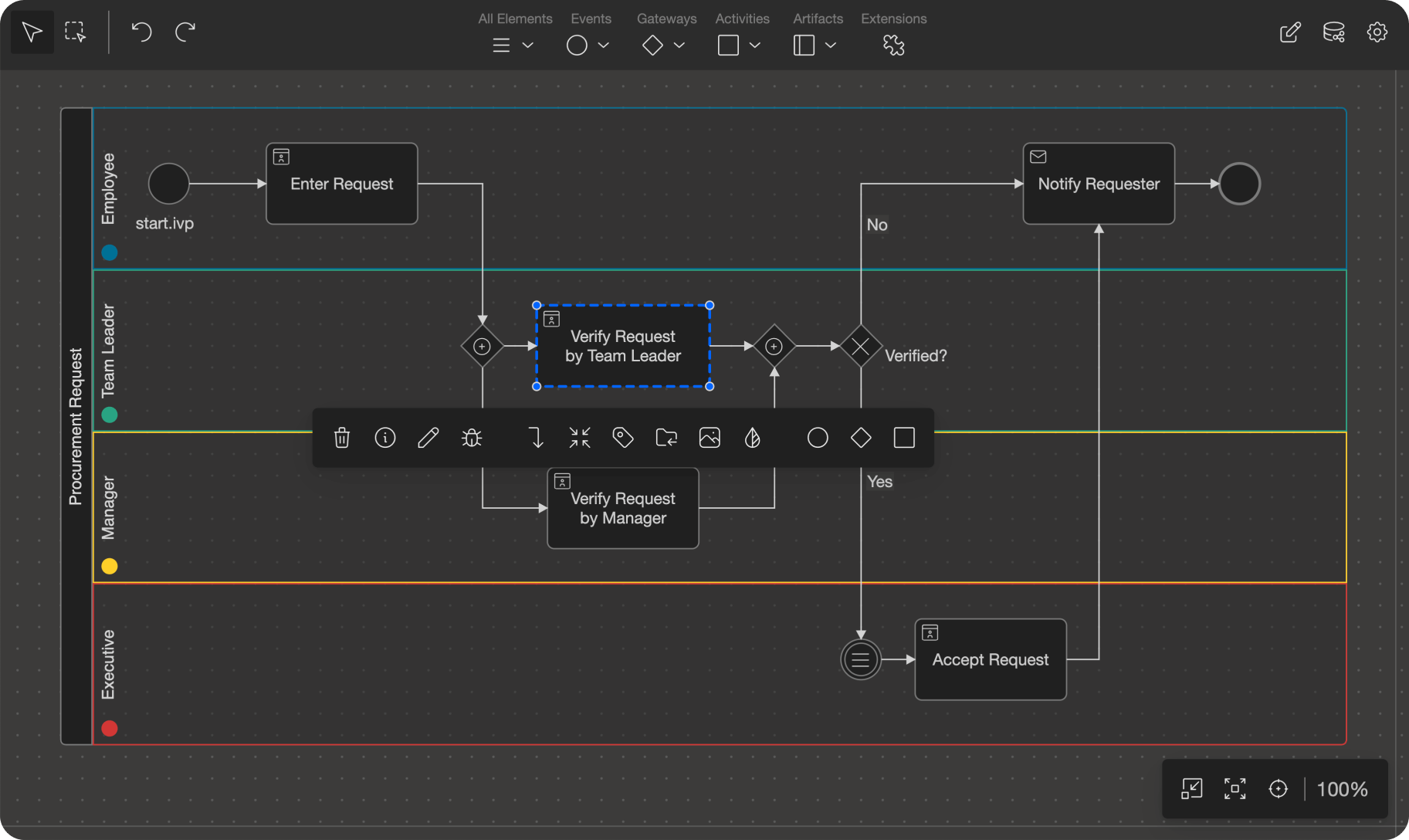Click the edit pencil icon in top bar
This screenshot has height=840, width=1409.
(x=1290, y=32)
